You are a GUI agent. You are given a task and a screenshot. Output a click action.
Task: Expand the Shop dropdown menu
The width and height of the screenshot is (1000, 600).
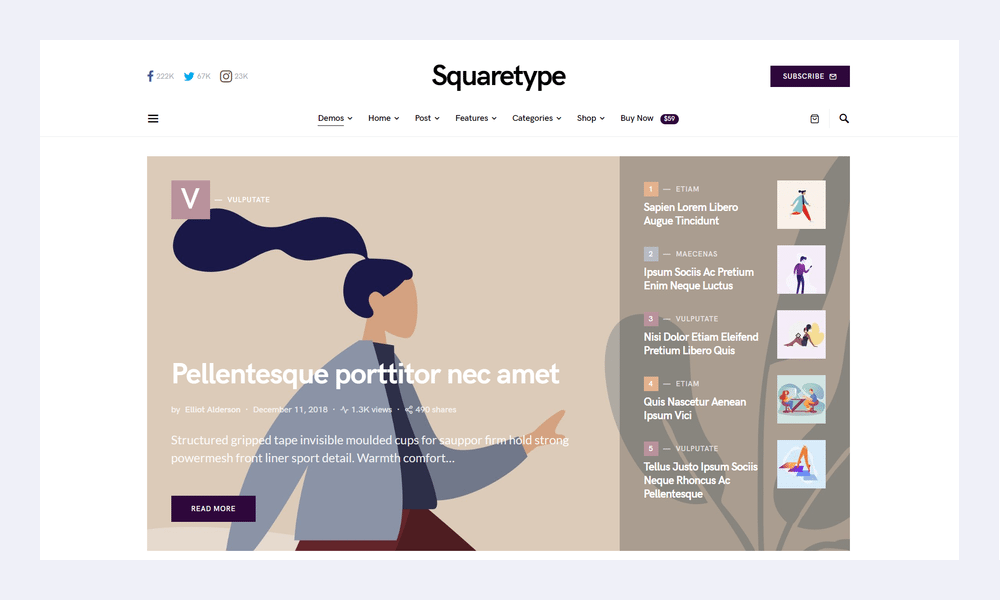(591, 119)
